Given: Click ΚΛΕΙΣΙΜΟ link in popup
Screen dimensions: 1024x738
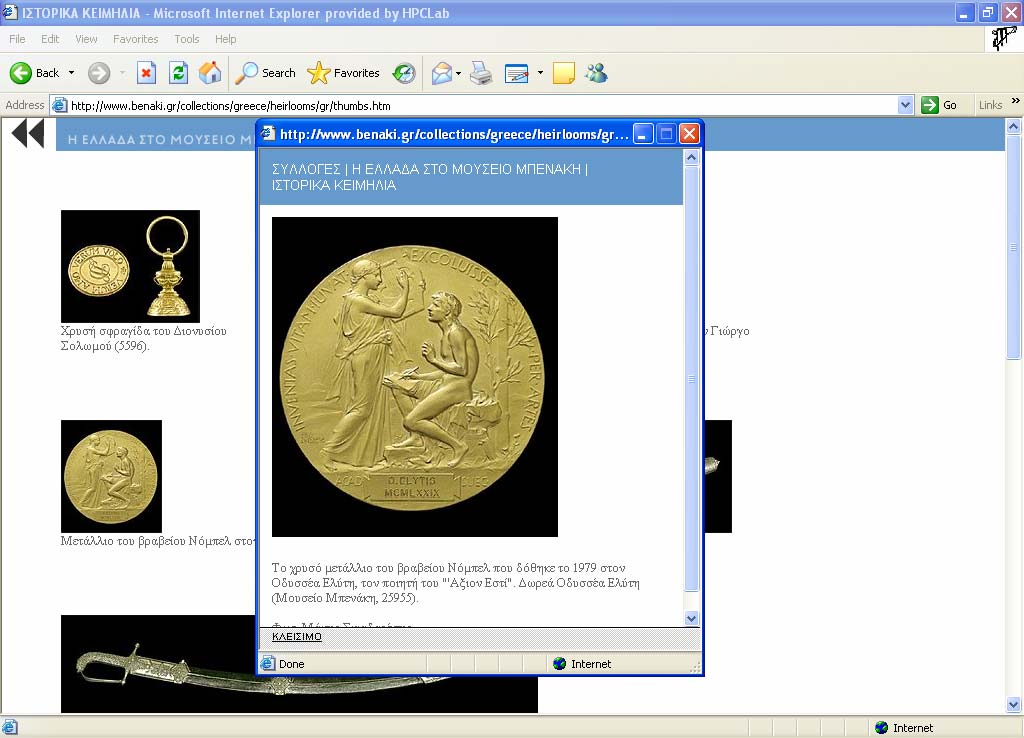Looking at the screenshot, I should pyautogui.click(x=296, y=637).
